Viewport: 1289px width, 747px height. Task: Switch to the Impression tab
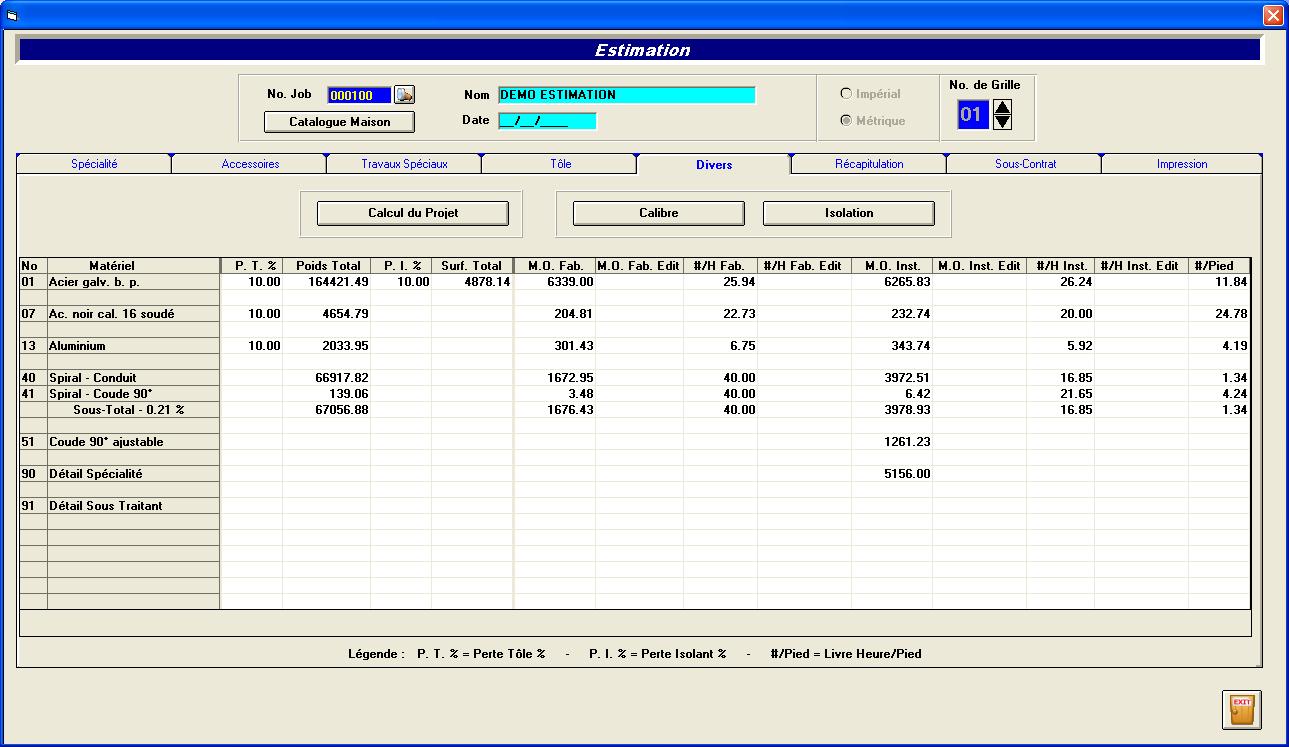[1182, 164]
